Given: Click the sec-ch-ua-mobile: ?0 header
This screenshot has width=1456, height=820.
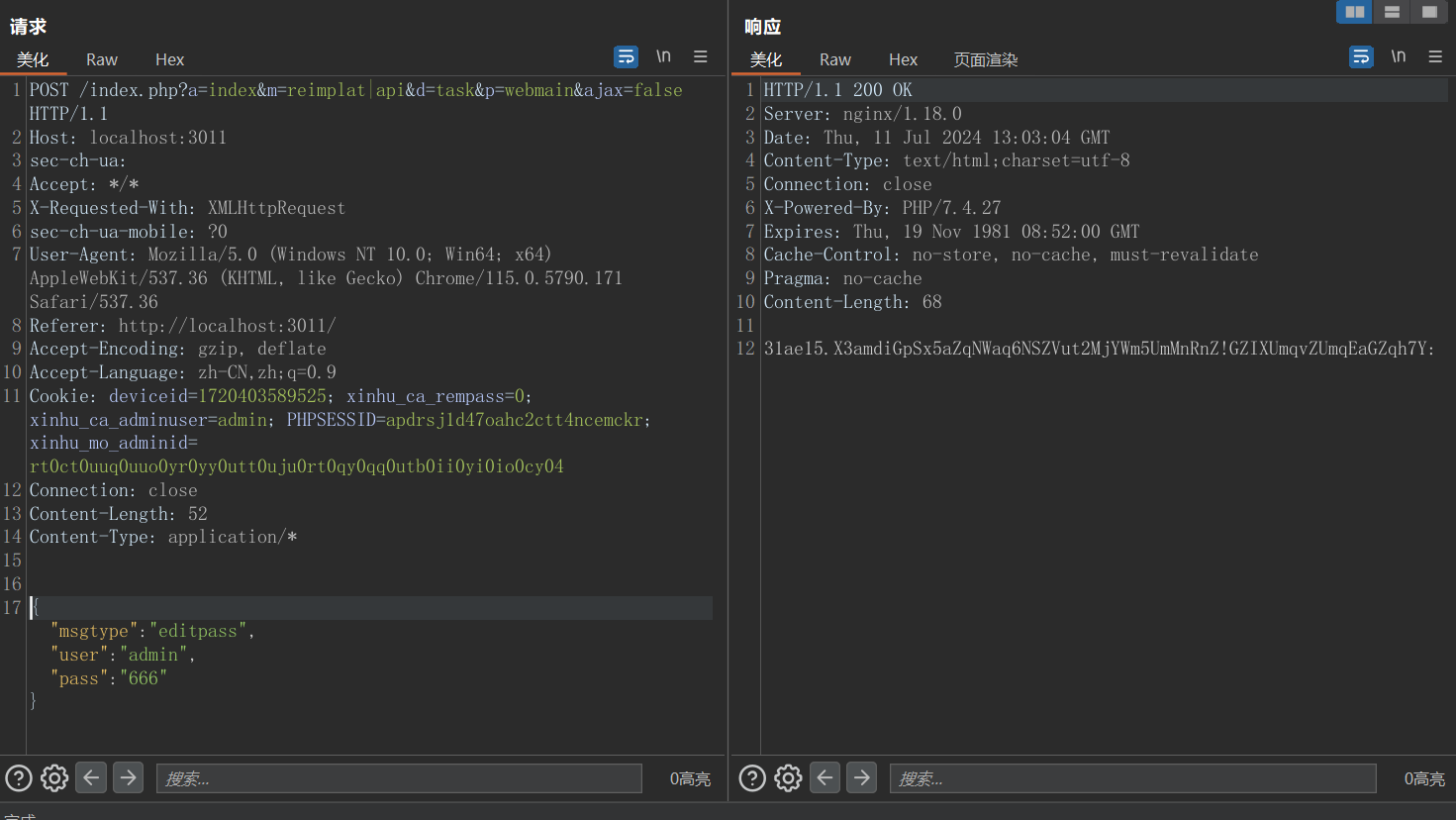Looking at the screenshot, I should point(129,232).
